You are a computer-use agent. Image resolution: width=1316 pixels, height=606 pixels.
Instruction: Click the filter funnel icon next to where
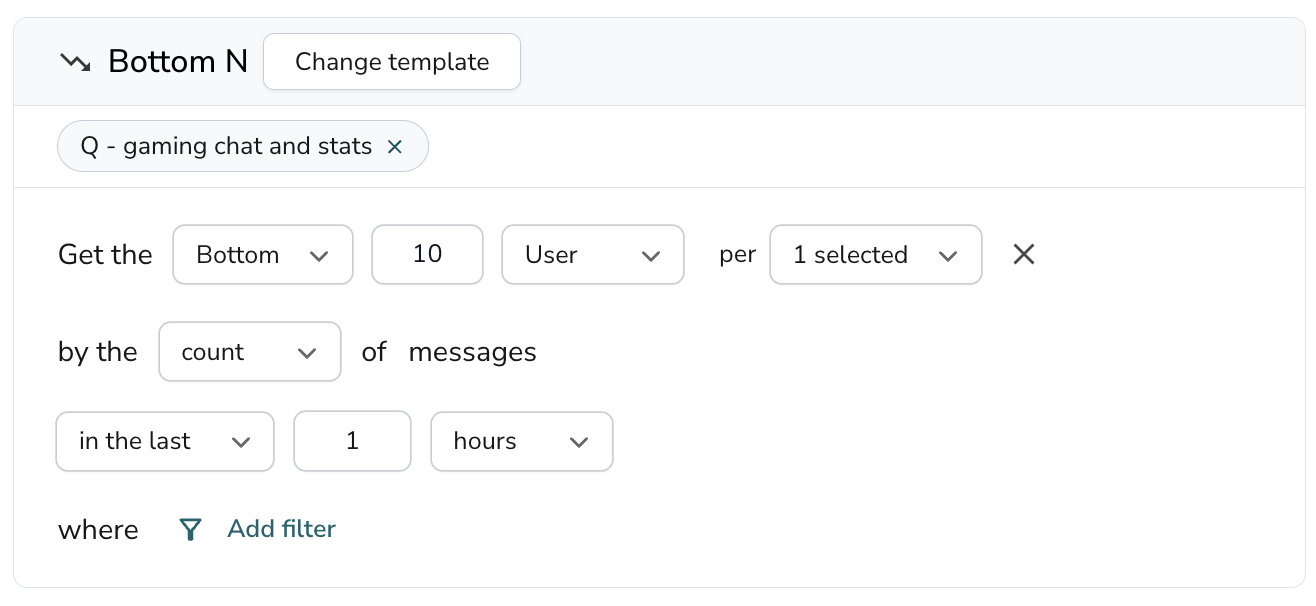pos(190,529)
